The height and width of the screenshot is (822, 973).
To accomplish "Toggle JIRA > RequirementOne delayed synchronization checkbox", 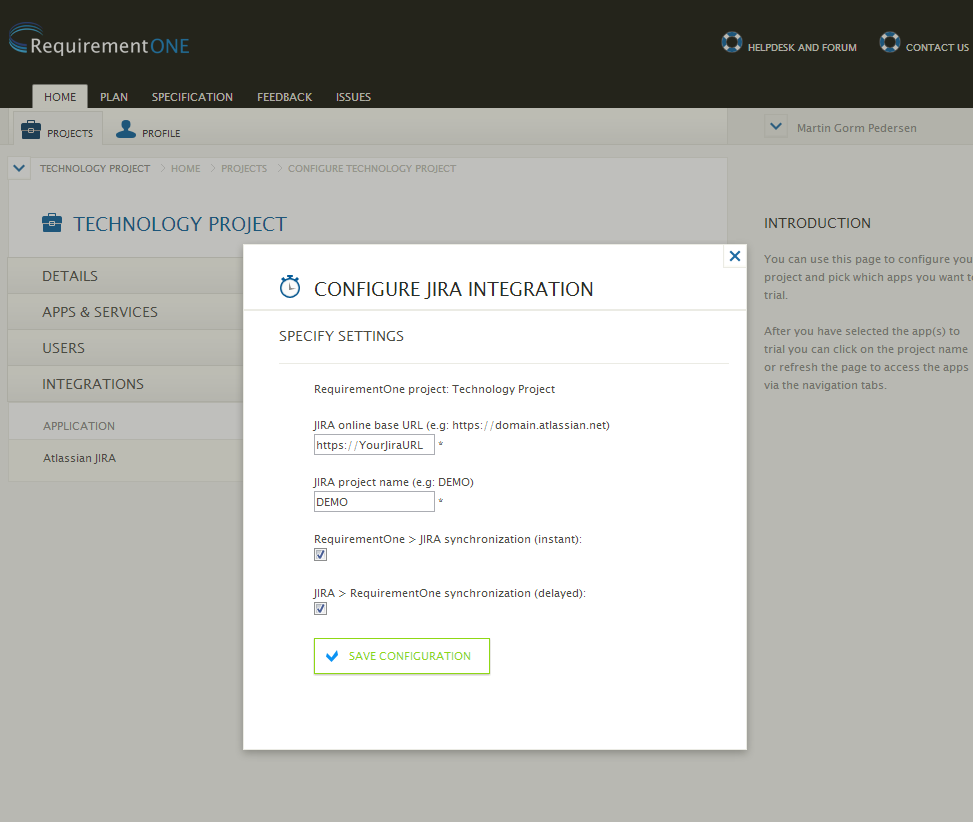I will (320, 609).
